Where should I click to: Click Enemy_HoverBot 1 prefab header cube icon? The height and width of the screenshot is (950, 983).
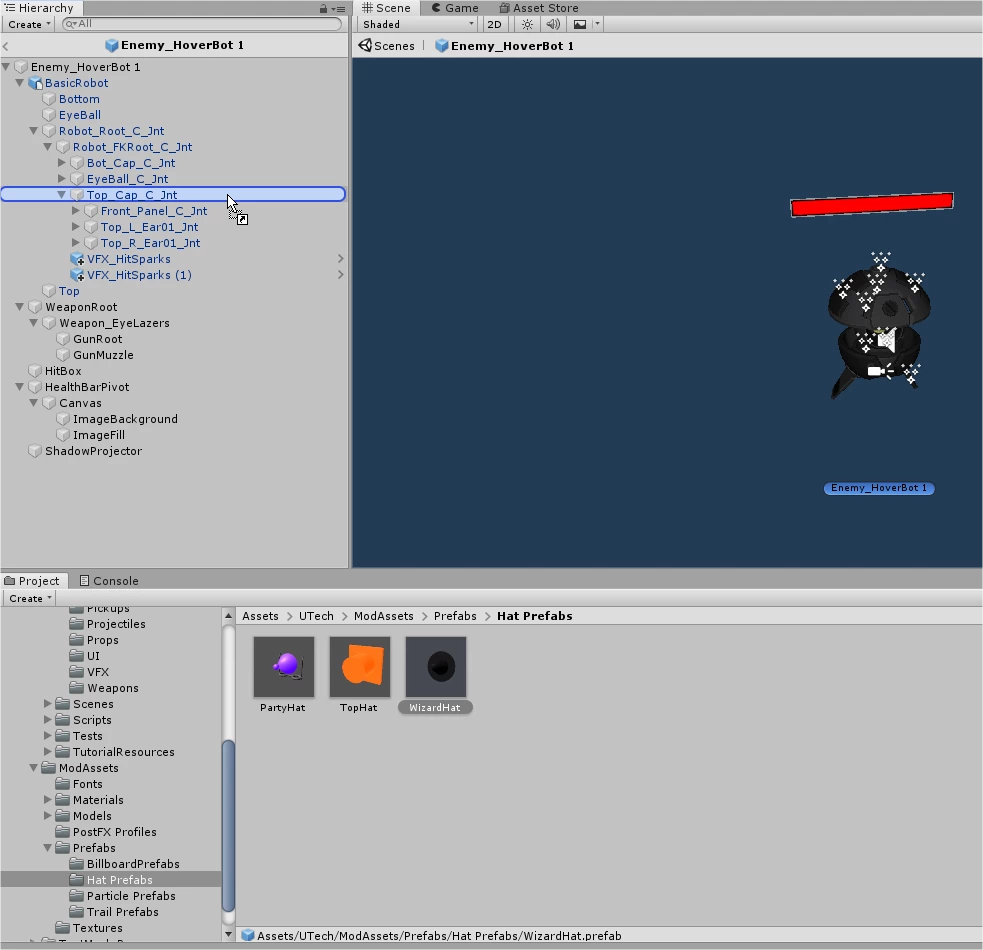(x=112, y=45)
